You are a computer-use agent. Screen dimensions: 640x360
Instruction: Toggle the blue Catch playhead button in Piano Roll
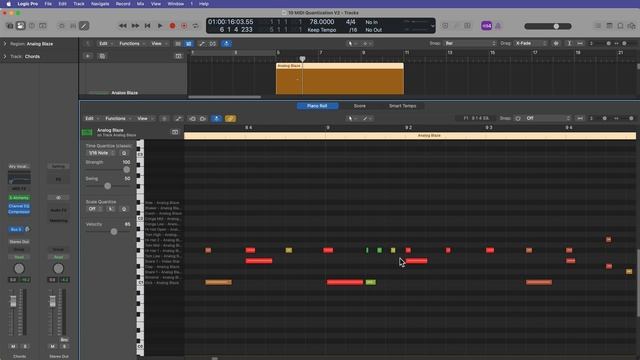coord(216,118)
